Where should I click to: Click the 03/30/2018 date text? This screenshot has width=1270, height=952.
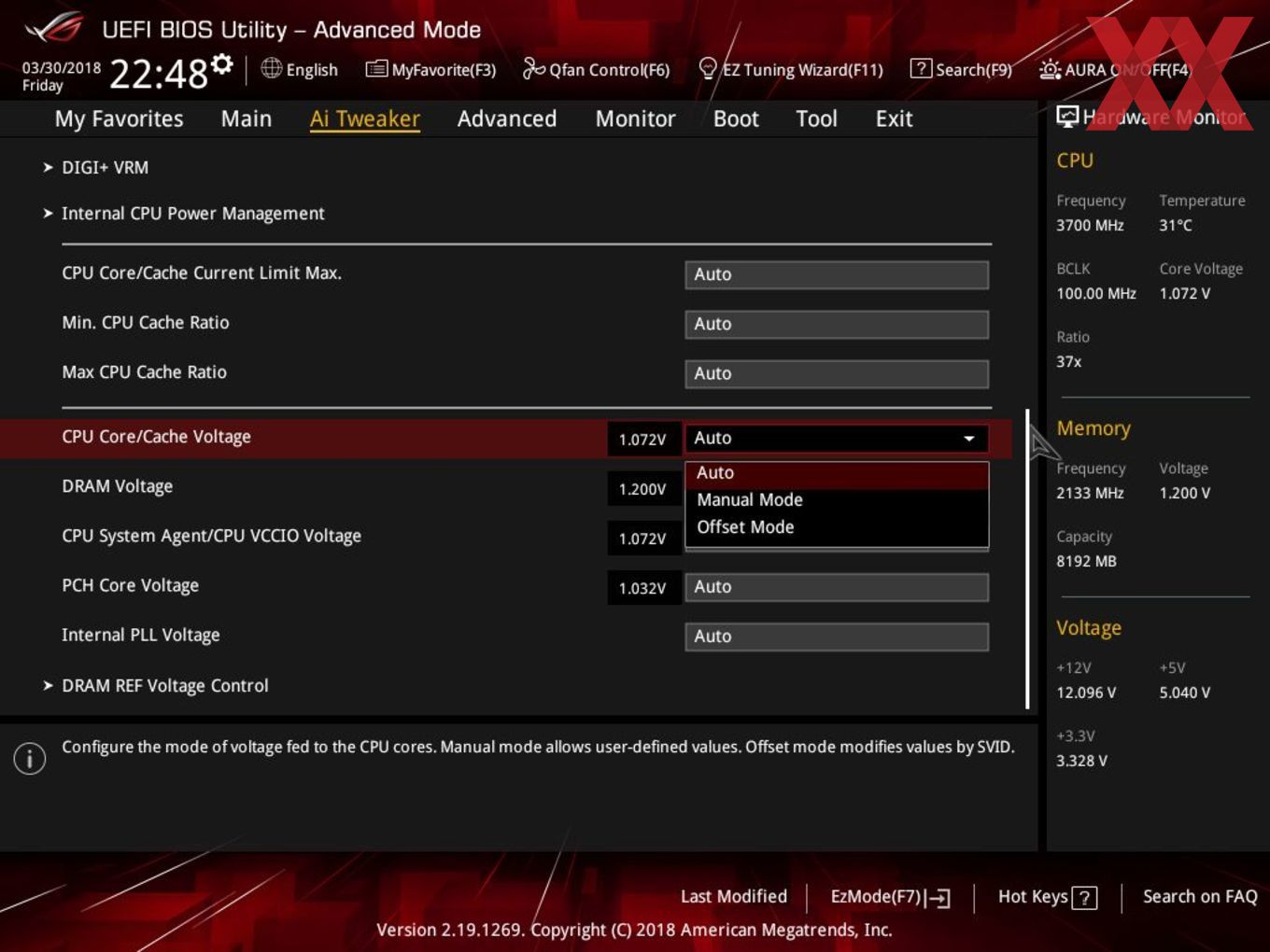pos(62,68)
